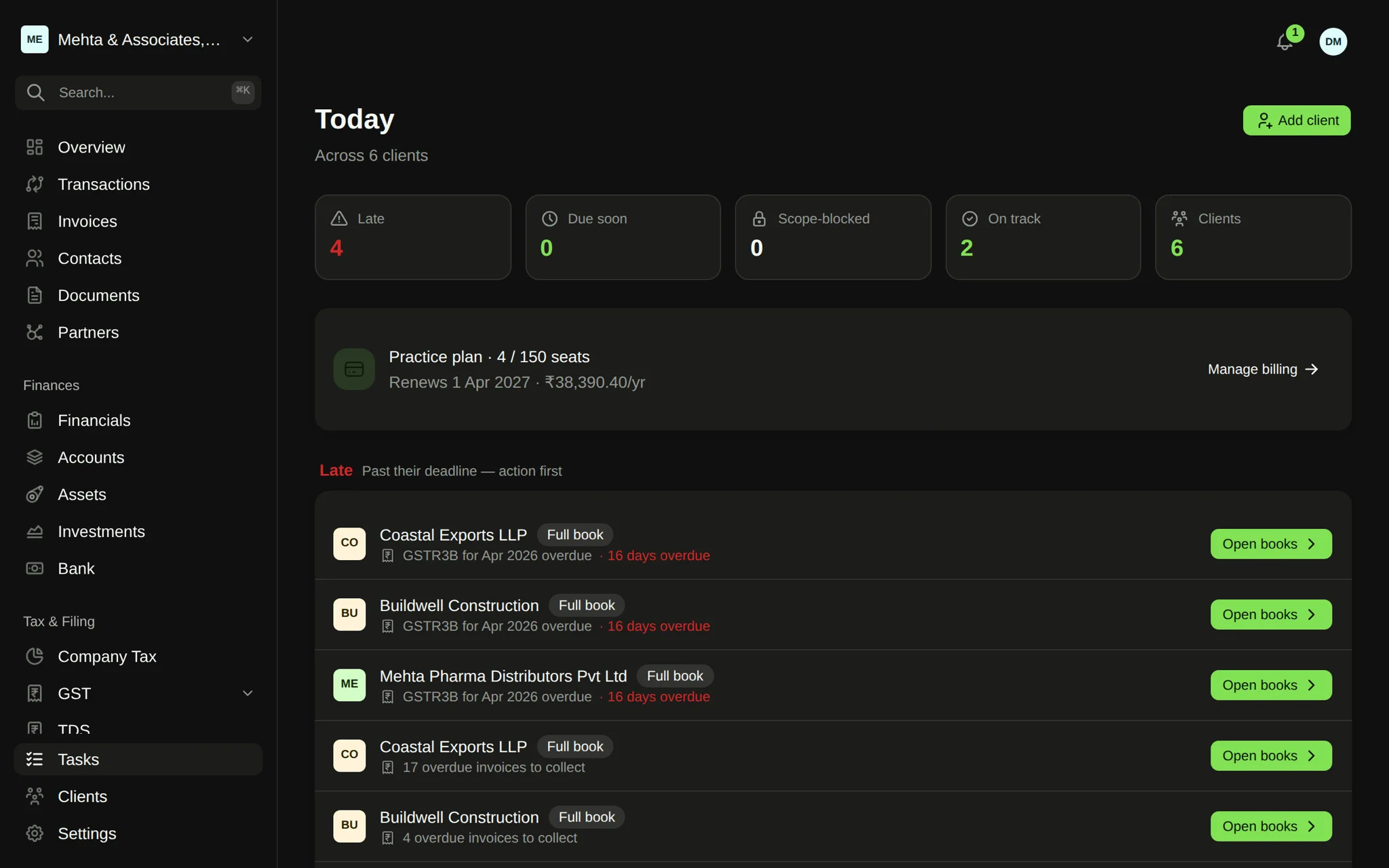Click the Scope-blocked summary card
This screenshot has height=868, width=1389.
click(x=833, y=237)
